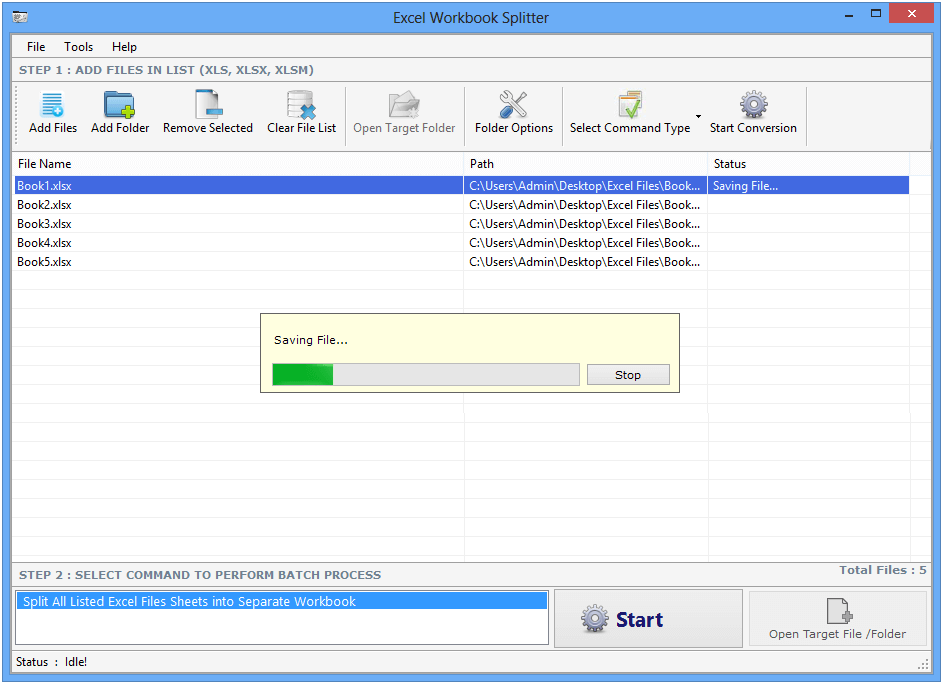943x684 pixels.
Task: Click the path cell for Book2.xlsx
Action: (x=585, y=205)
